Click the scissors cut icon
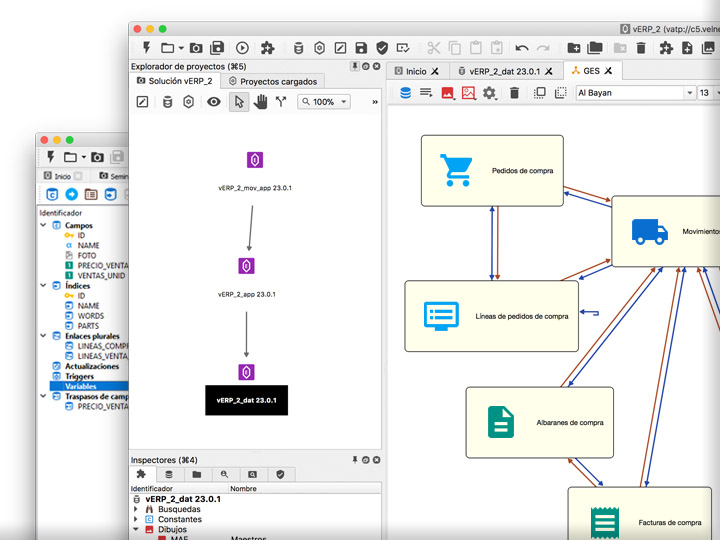The image size is (720, 540). (433, 48)
